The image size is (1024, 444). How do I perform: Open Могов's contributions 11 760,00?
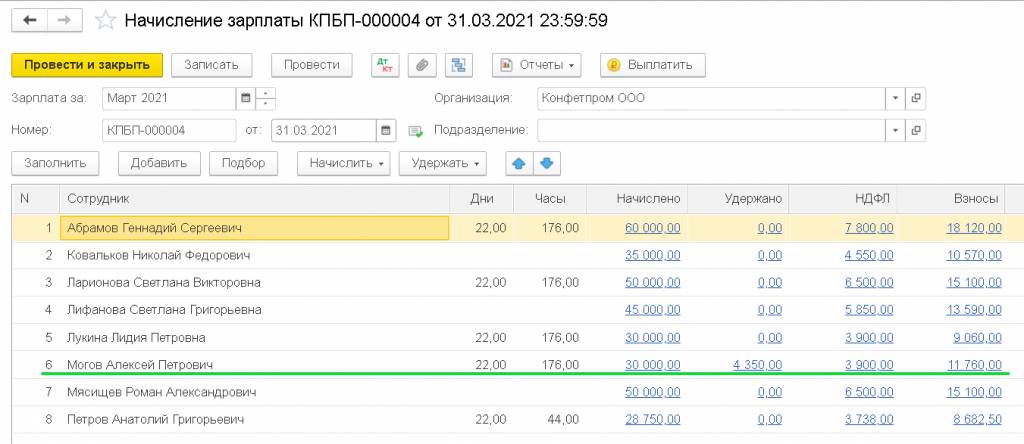click(974, 365)
